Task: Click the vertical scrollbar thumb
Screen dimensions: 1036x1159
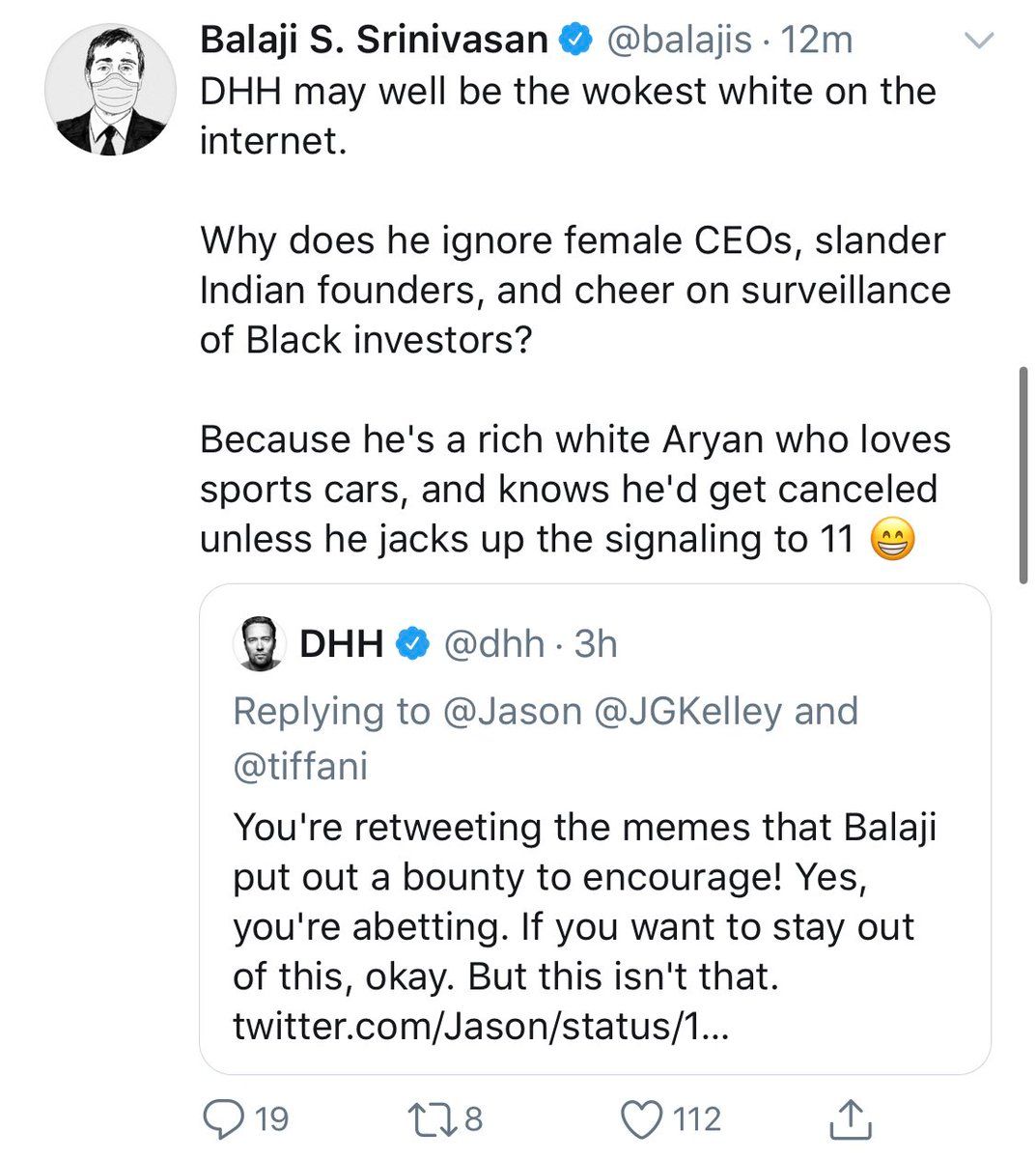Action: (1023, 475)
